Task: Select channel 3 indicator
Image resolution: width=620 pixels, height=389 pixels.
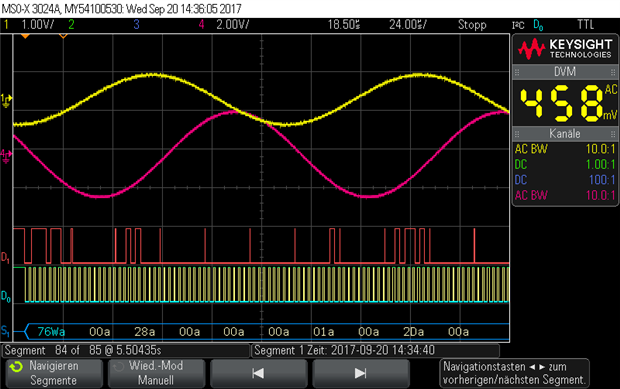Action: coord(136,25)
